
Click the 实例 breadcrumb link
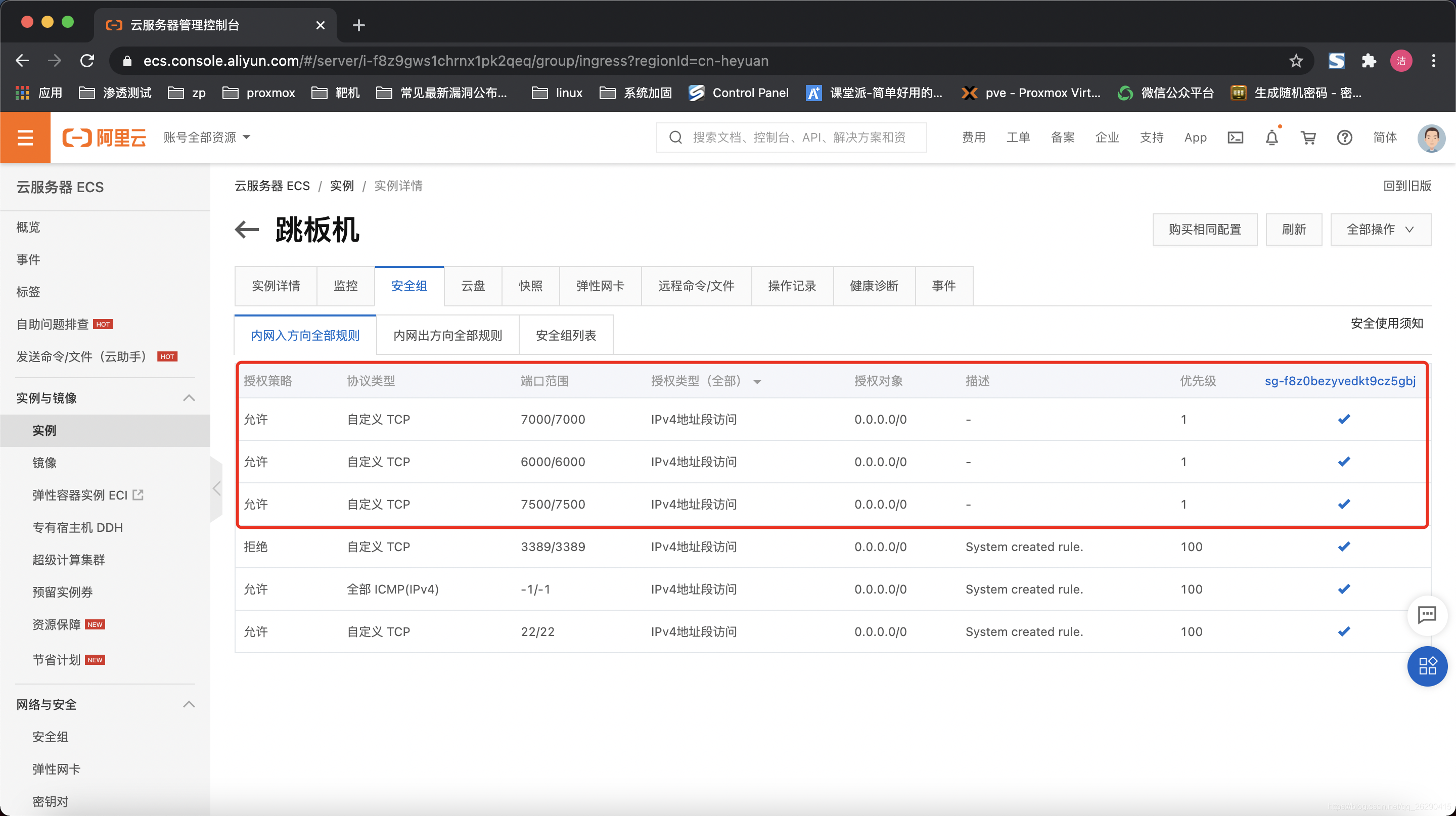pos(342,186)
